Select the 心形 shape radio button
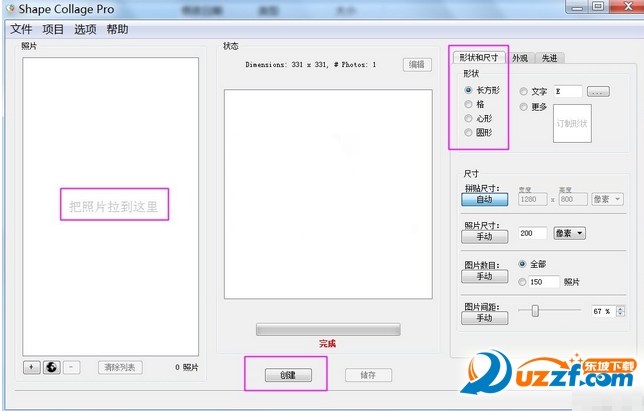644x411 pixels. 468,118
